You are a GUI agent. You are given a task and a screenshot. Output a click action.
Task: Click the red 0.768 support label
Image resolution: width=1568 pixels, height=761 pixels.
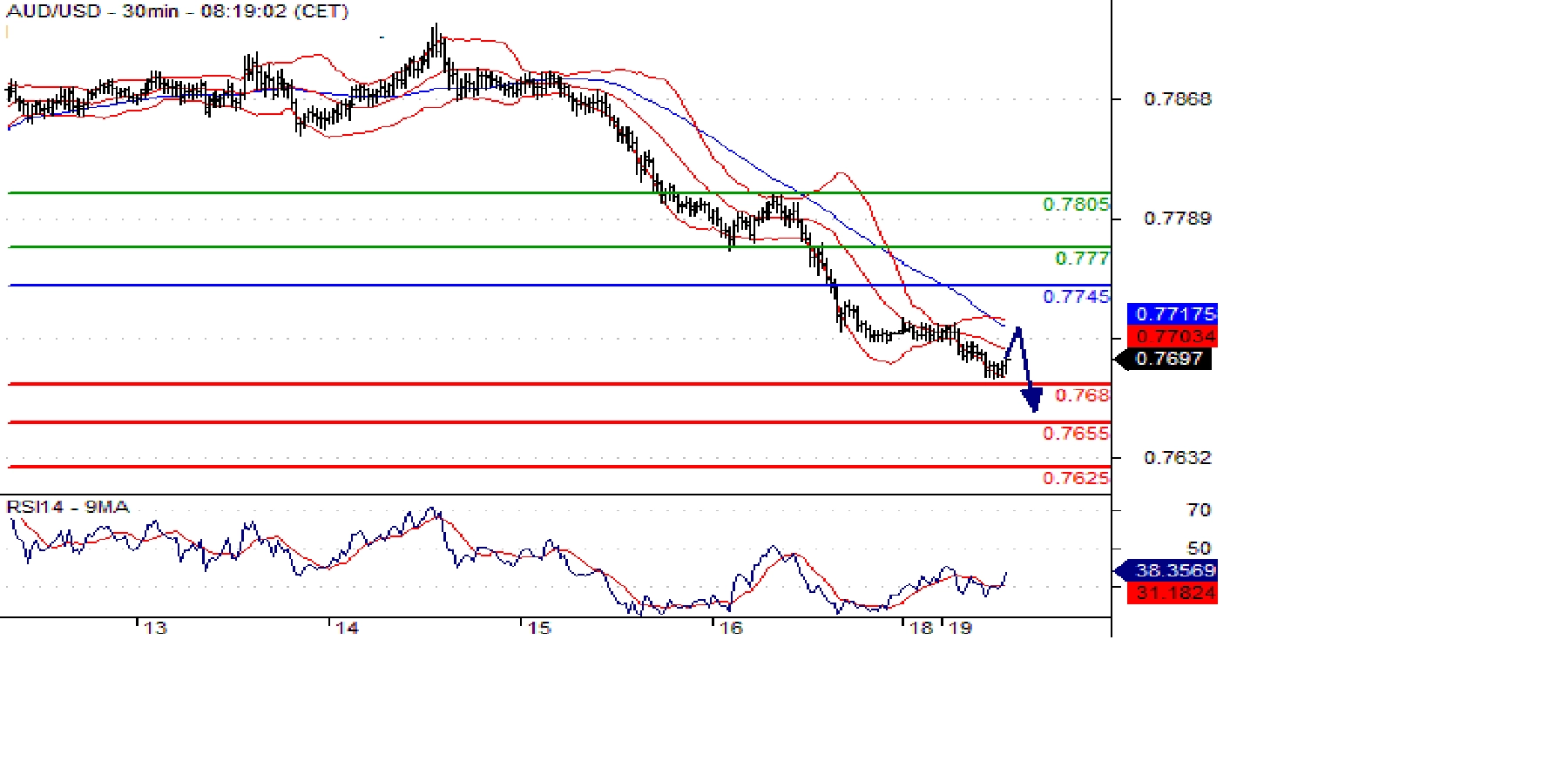(x=1083, y=395)
